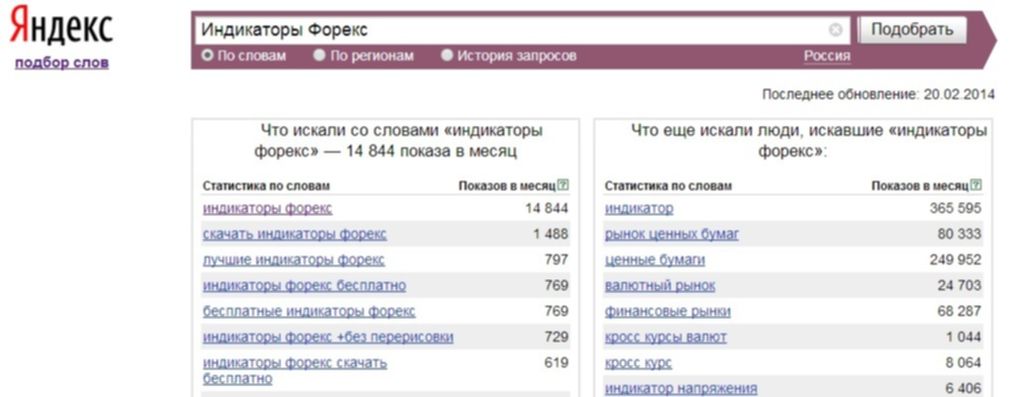Open help icon beside right 'Показов в месяц'

point(976,185)
